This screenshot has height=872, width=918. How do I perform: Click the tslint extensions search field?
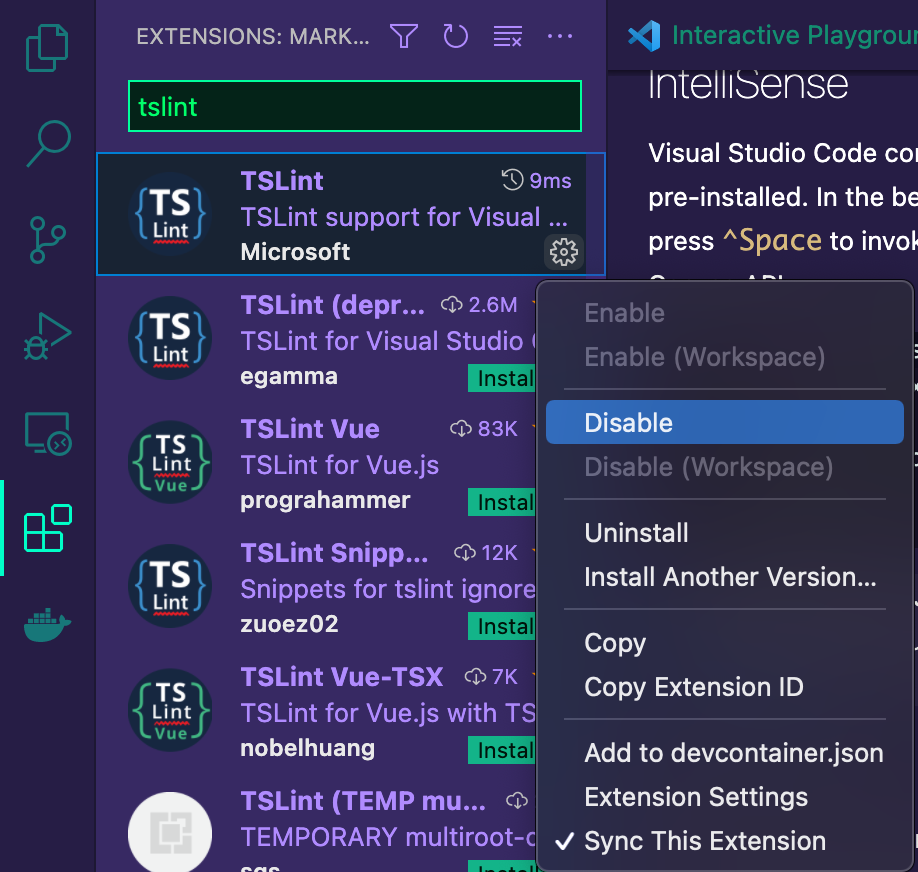point(355,106)
